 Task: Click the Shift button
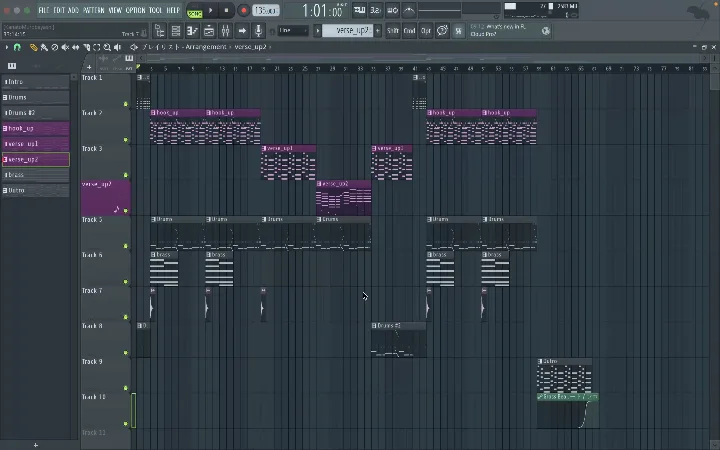(x=393, y=31)
